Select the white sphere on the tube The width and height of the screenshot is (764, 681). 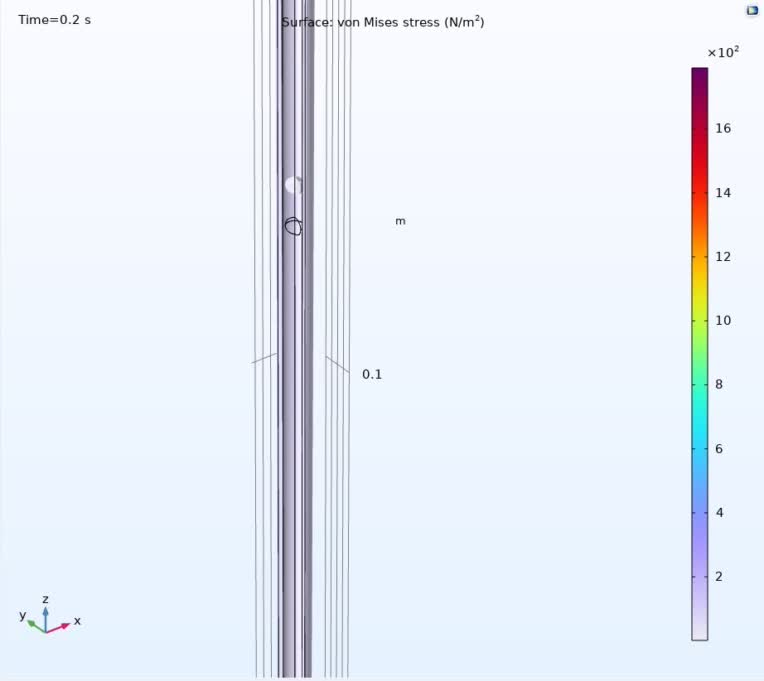pos(294,185)
